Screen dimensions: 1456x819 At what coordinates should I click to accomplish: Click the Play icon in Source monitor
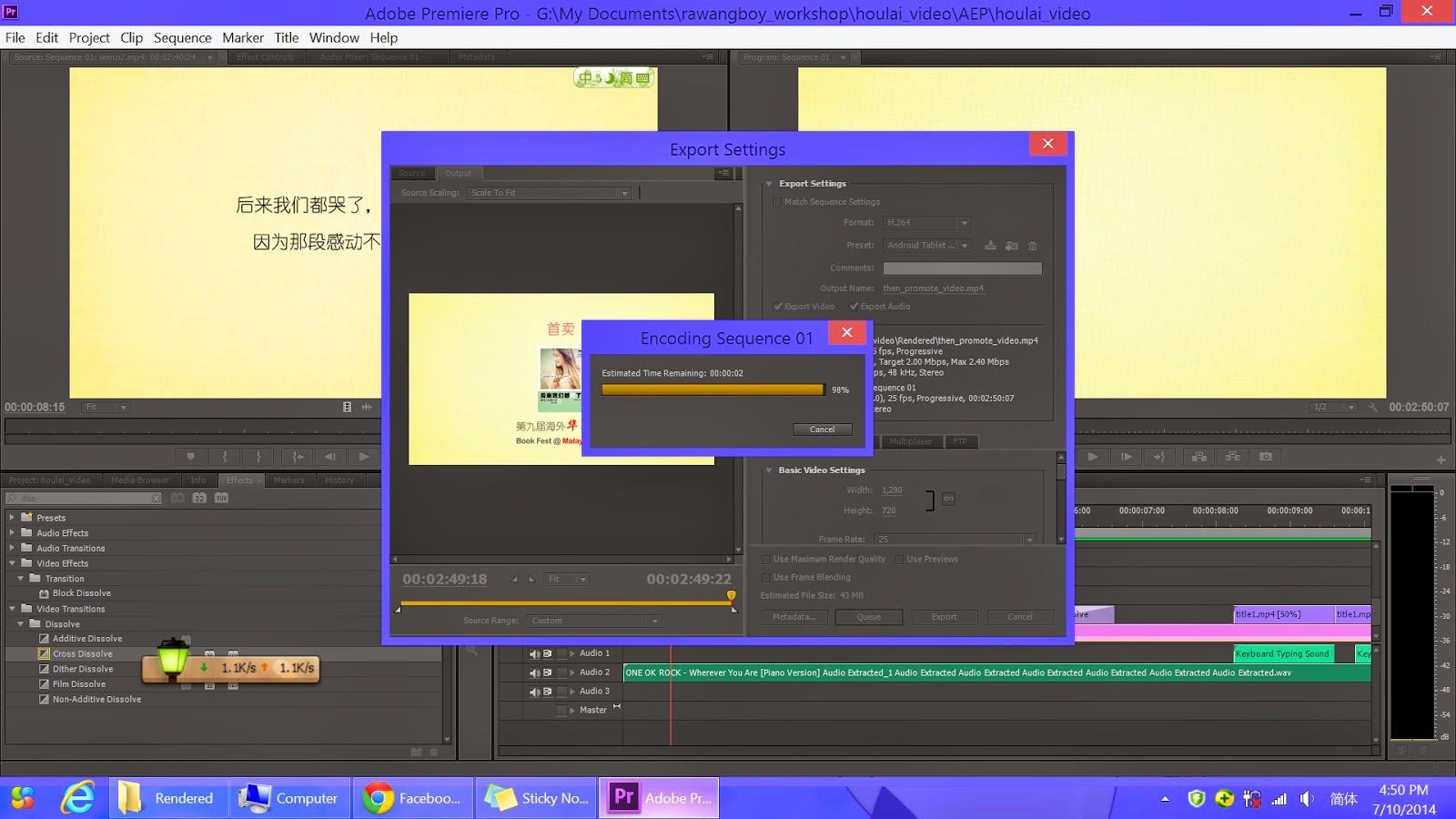(x=364, y=457)
